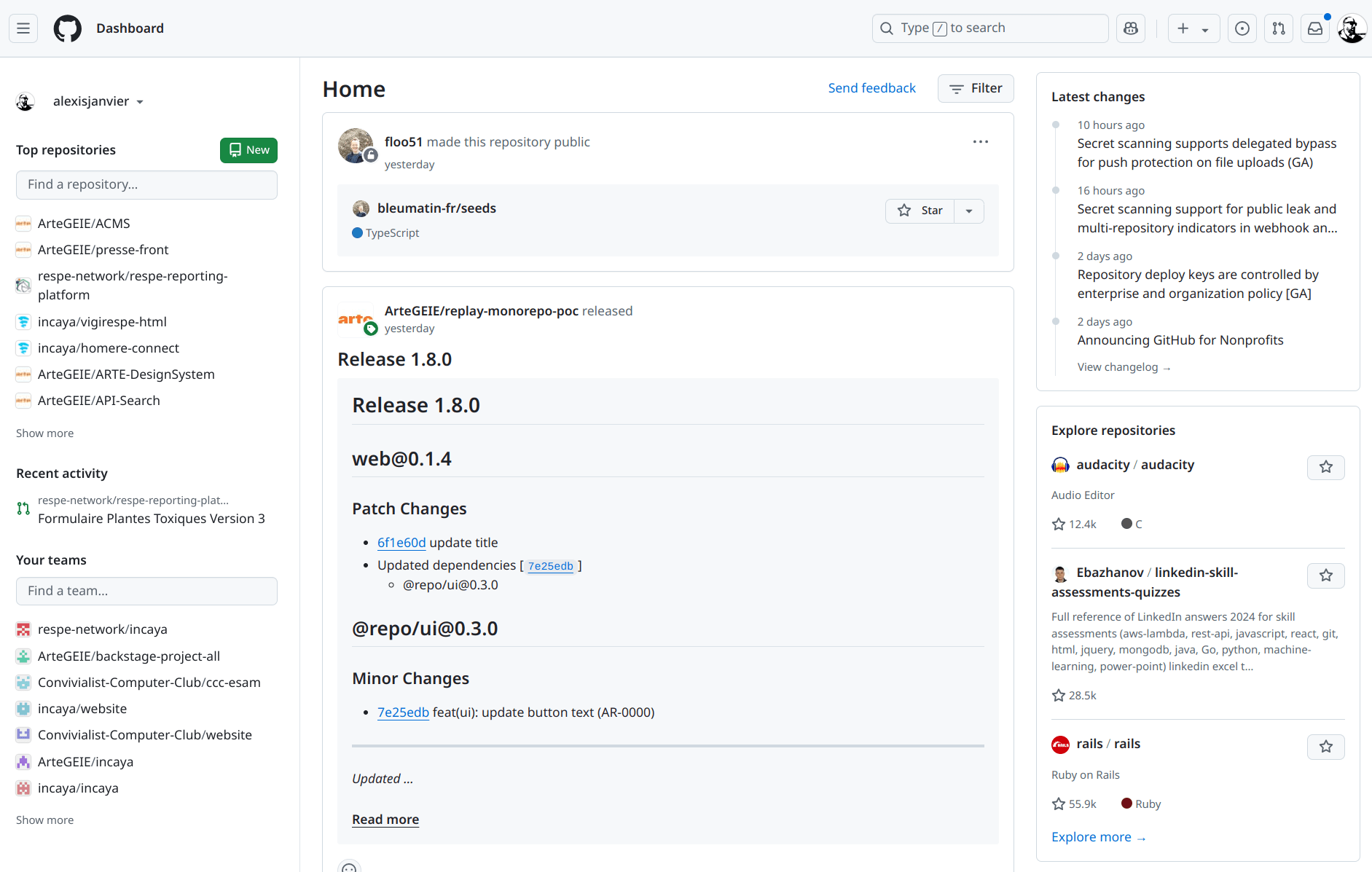Click Explore more repositories link

1099,837
